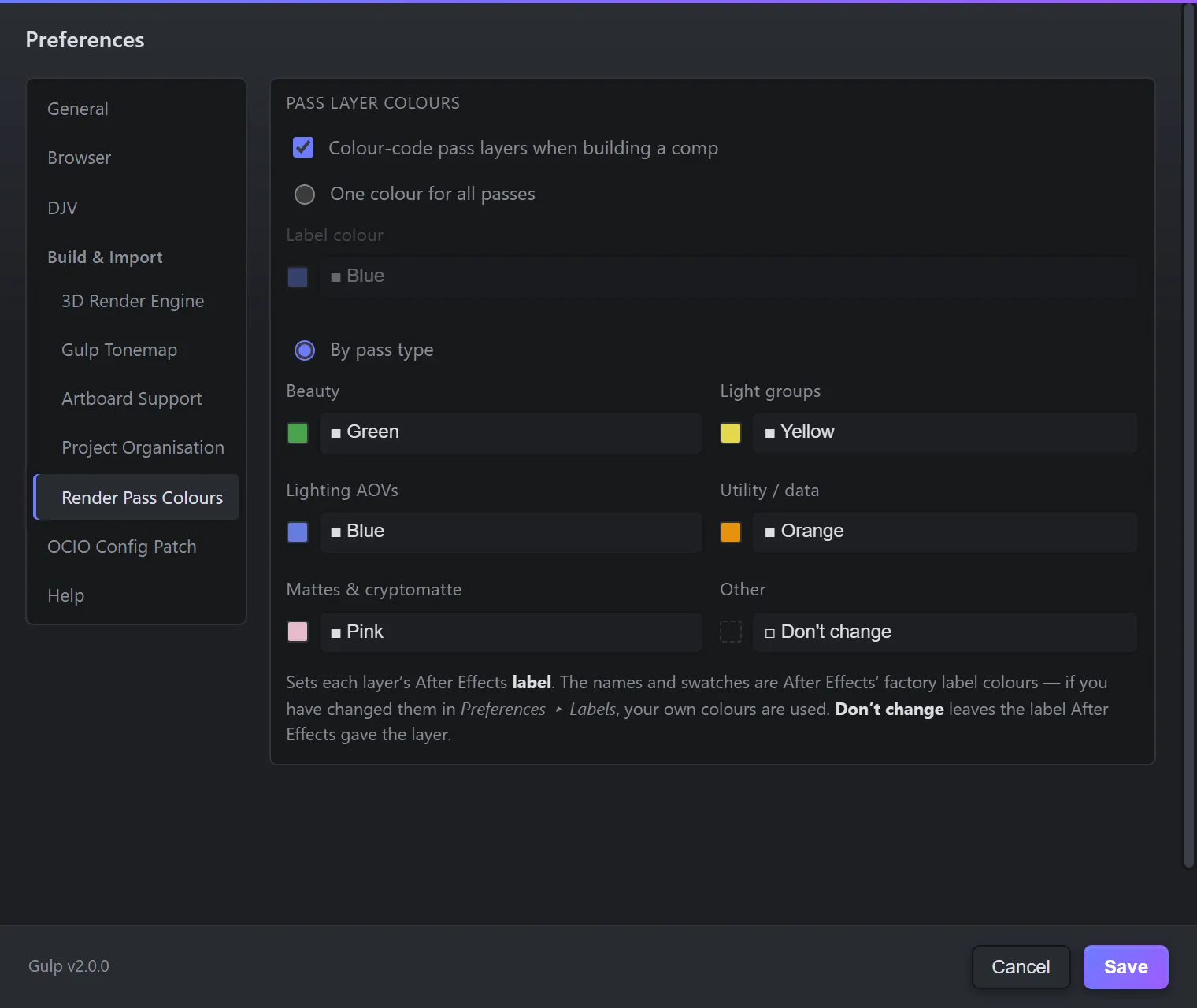Click the blue Lighting AOVs swatch
Viewport: 1197px width, 1008px height.
click(x=298, y=532)
